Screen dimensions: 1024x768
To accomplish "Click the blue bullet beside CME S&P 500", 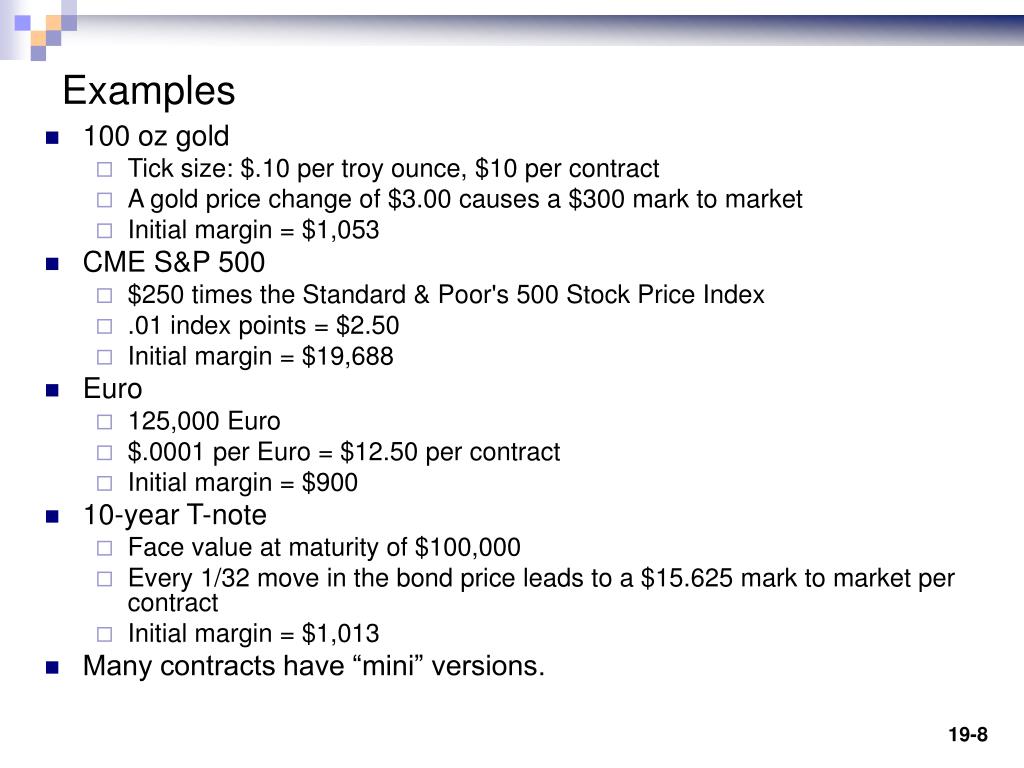I will [x=52, y=264].
